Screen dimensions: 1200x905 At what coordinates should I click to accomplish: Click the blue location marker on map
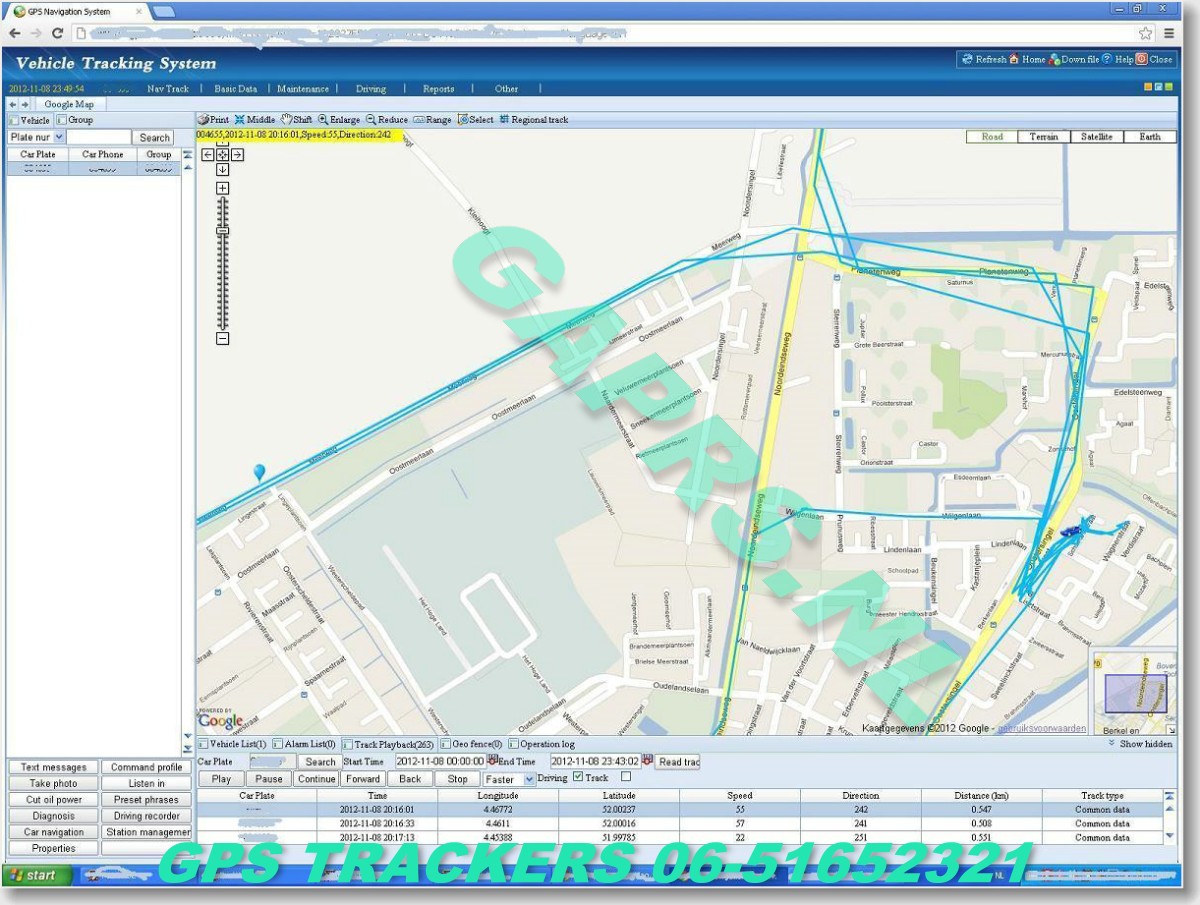pos(260,472)
